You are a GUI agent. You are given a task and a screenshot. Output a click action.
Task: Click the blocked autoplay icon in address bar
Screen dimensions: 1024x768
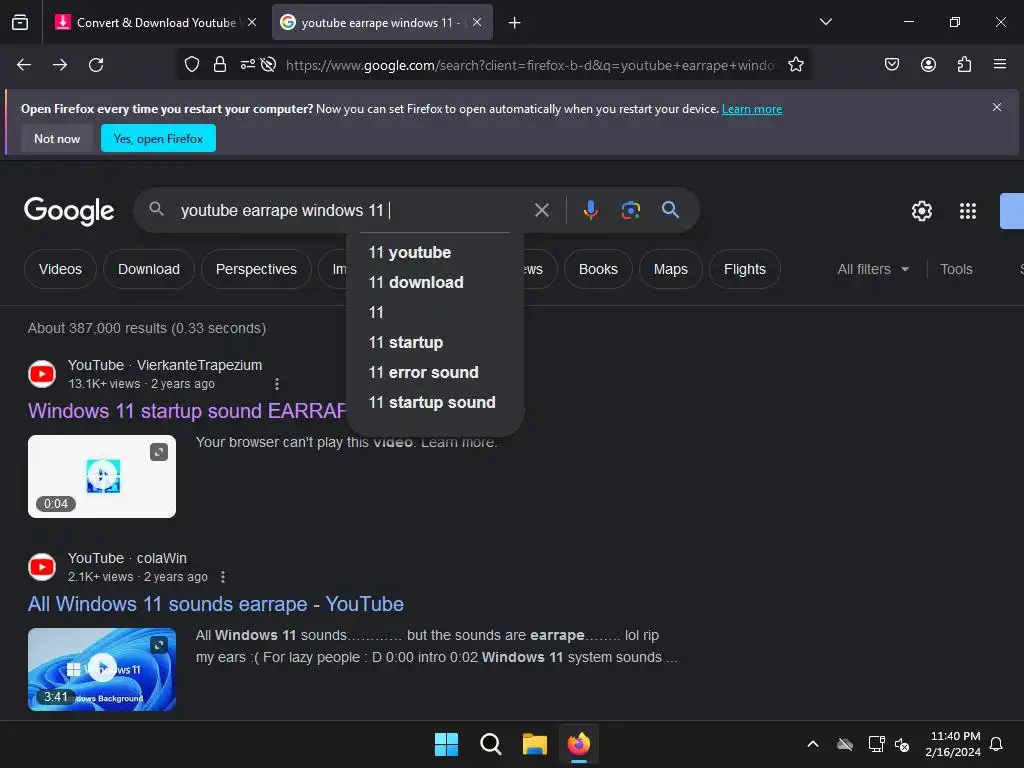tap(268, 65)
